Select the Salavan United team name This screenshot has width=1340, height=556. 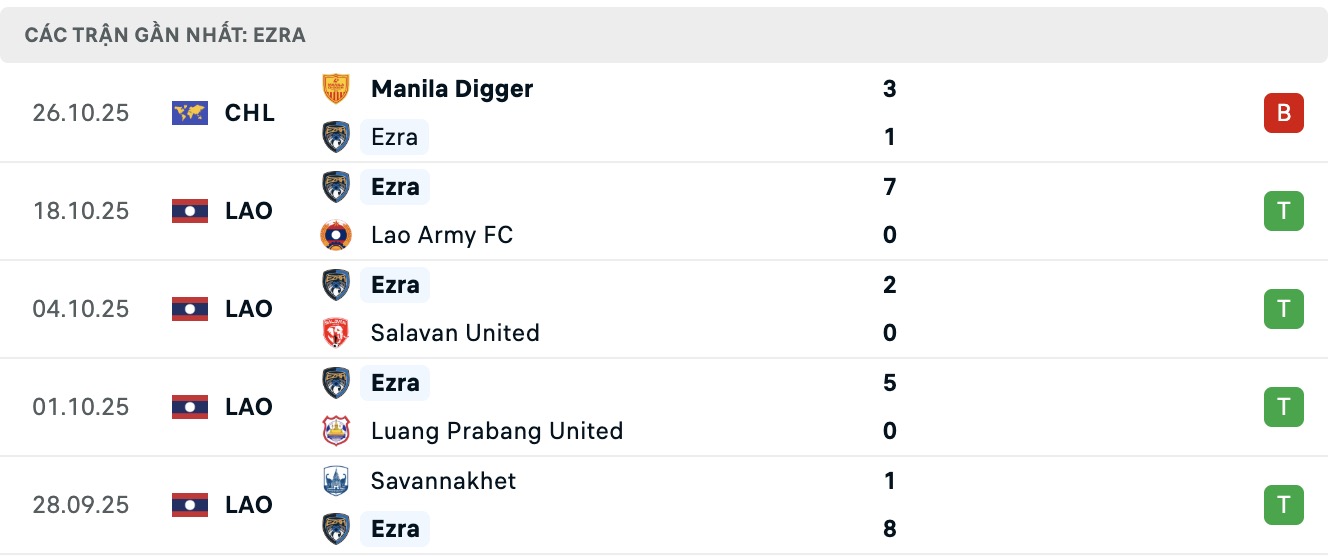pyautogui.click(x=454, y=333)
